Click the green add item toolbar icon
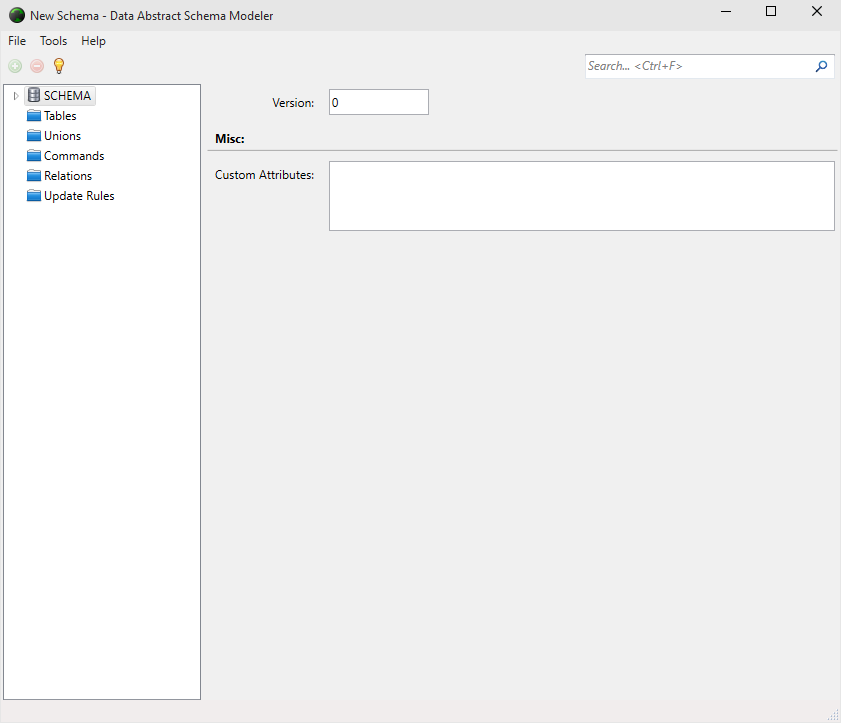Viewport: 841px width, 723px height. tap(15, 66)
